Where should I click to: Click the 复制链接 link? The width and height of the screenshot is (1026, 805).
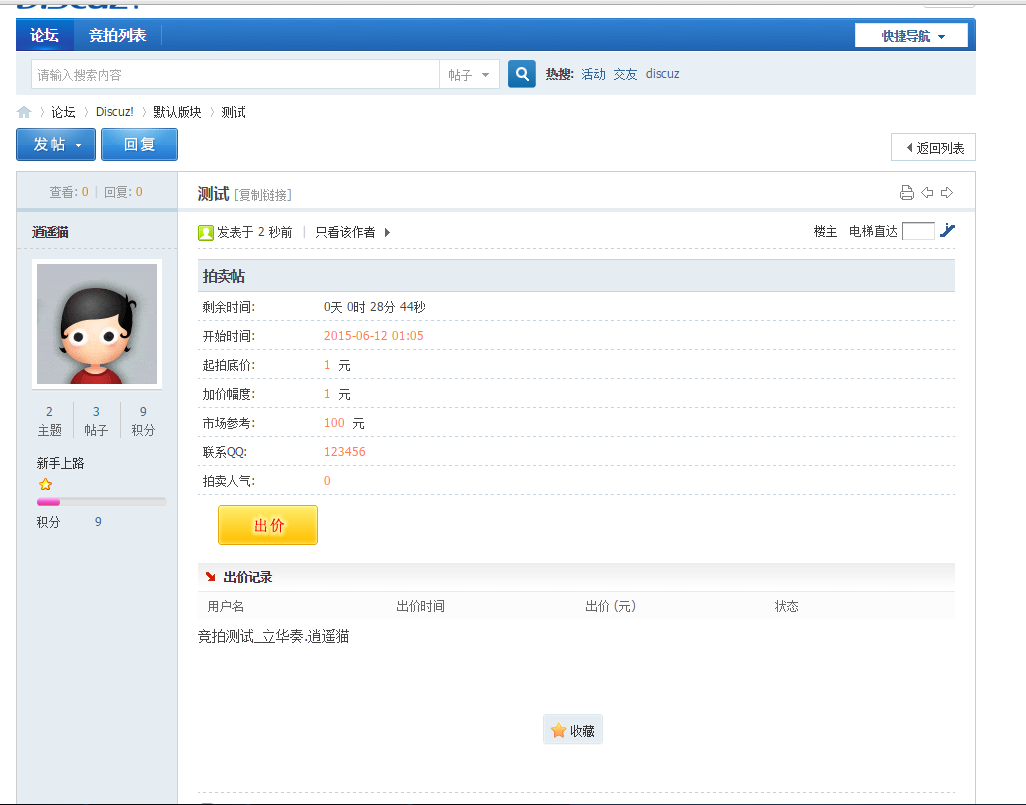[262, 195]
